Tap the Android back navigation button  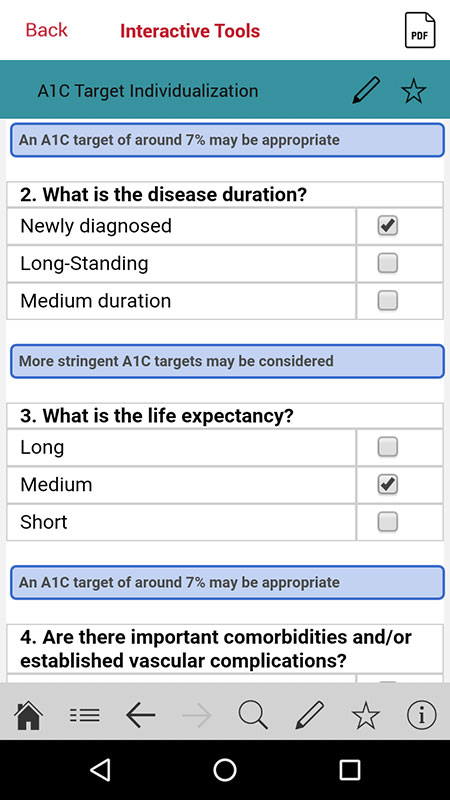pyautogui.click(x=101, y=769)
